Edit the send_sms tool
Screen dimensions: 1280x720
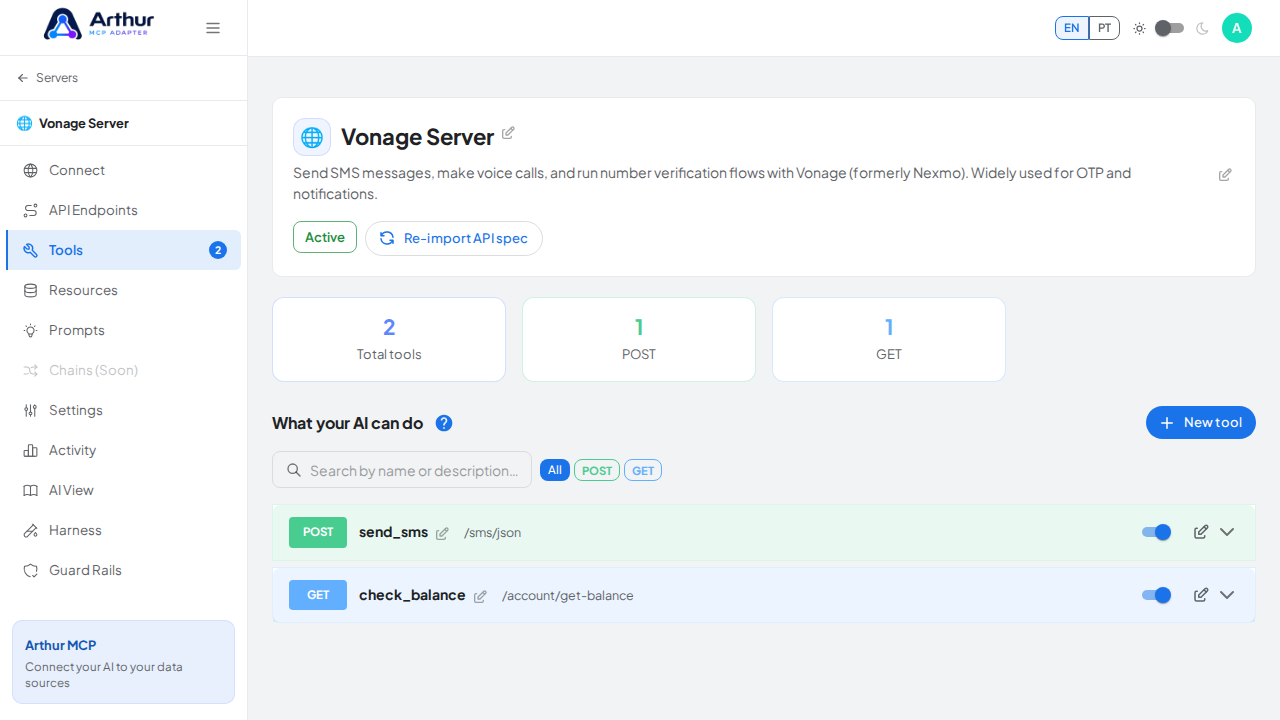pyautogui.click(x=1201, y=532)
